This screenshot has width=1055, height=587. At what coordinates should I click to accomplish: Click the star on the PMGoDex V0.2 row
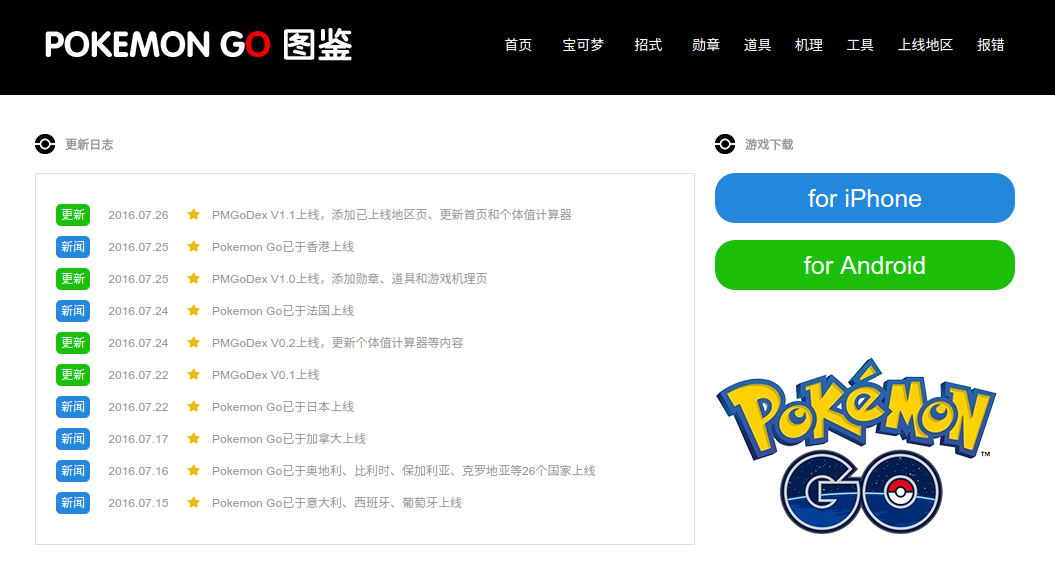194,342
